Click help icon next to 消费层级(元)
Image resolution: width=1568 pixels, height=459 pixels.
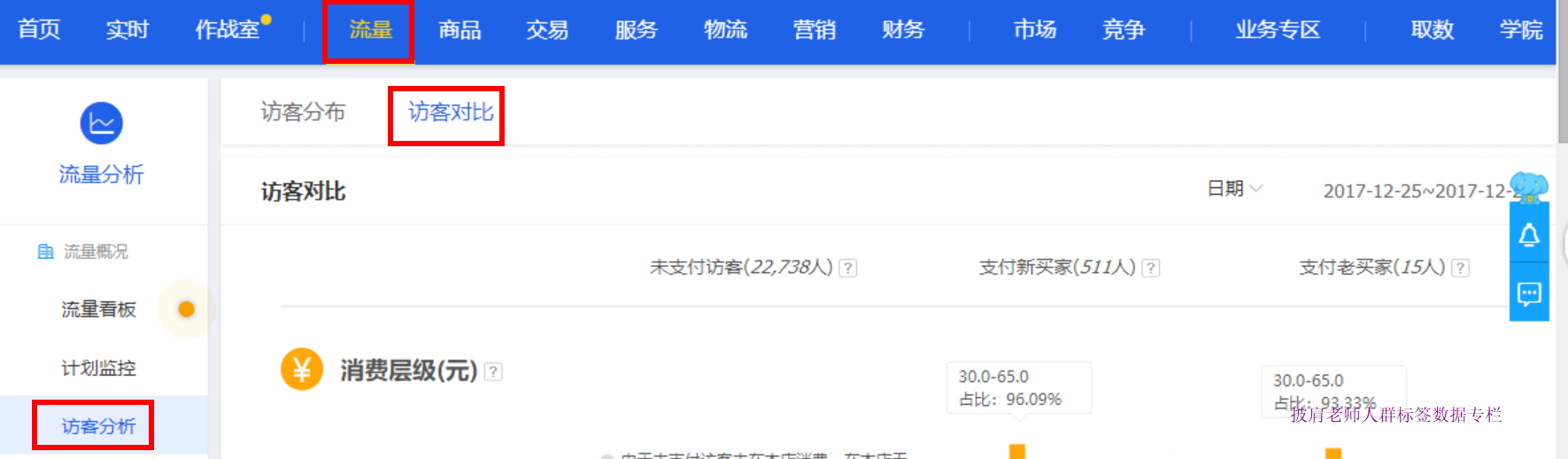click(x=493, y=371)
